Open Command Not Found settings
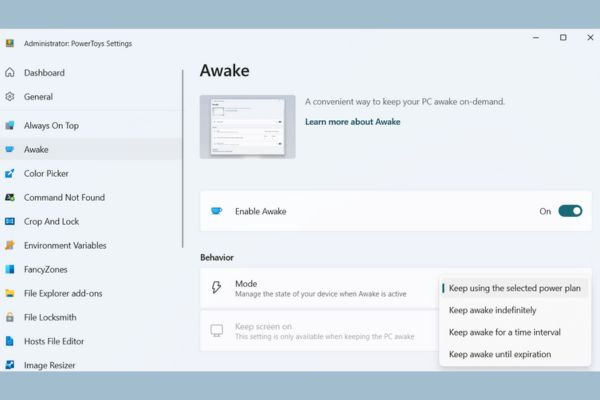 [90, 198]
